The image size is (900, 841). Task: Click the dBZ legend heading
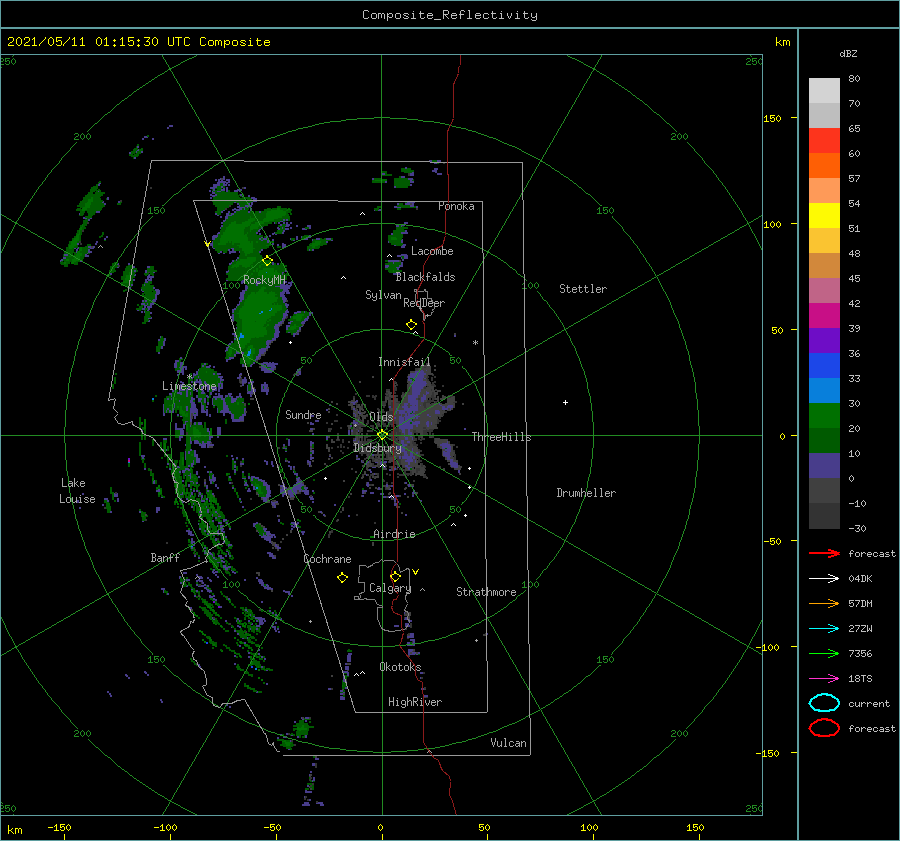(x=848, y=53)
